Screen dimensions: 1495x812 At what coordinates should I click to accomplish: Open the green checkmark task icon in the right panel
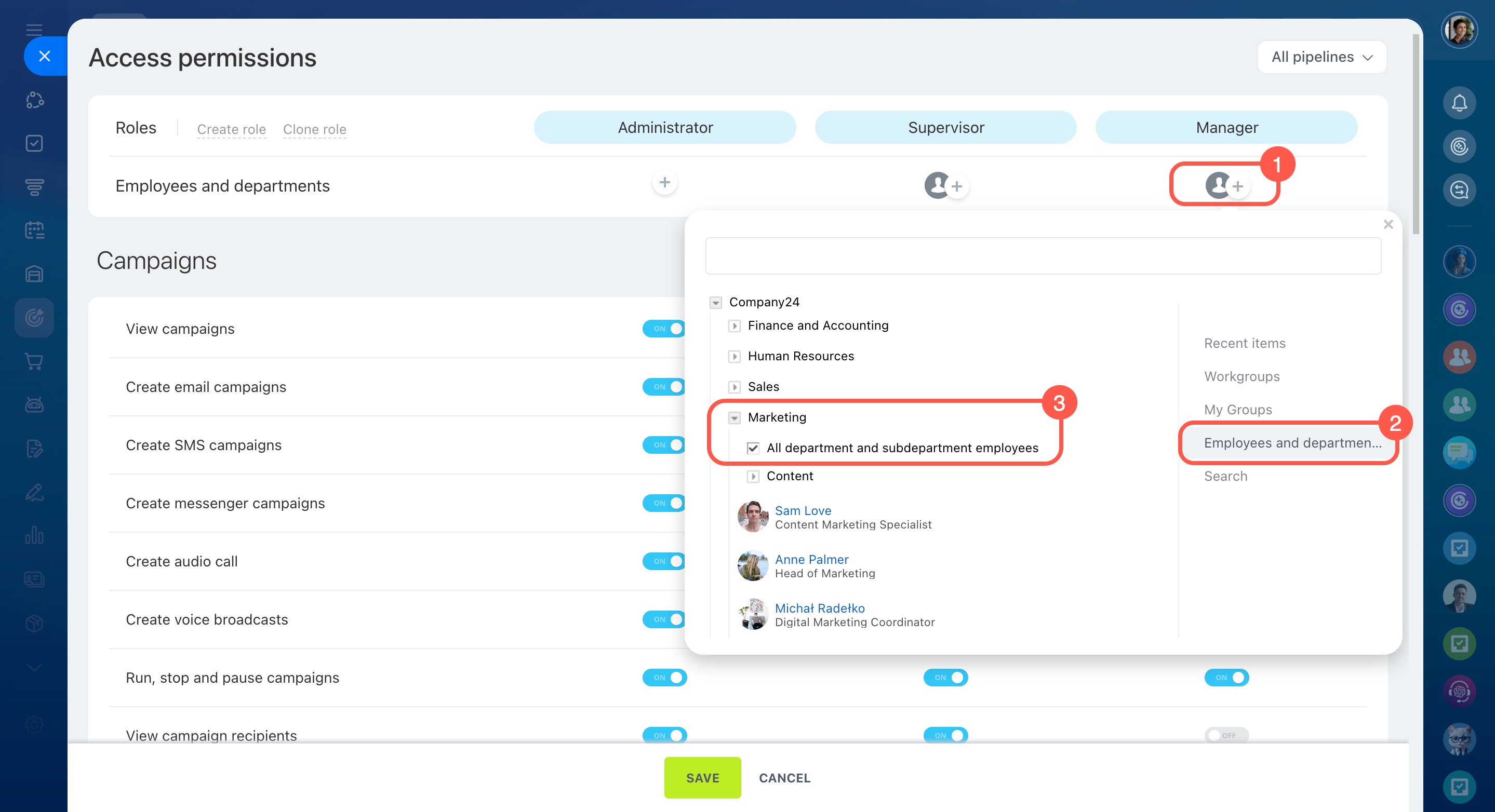(1459, 643)
